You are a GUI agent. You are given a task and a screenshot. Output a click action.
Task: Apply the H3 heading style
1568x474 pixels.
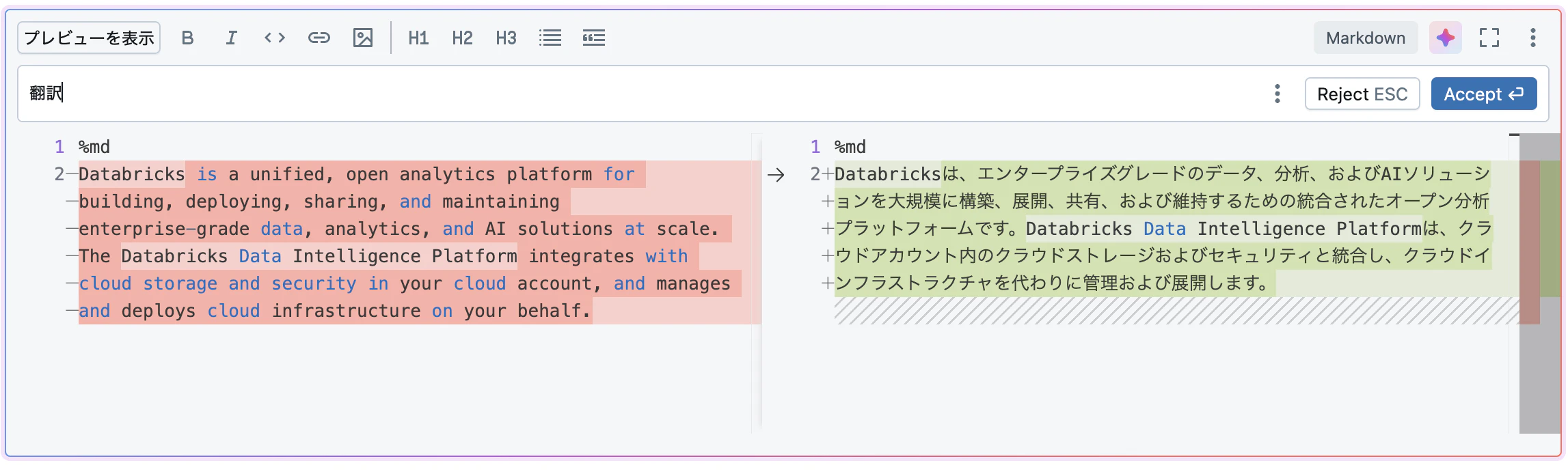[x=506, y=38]
